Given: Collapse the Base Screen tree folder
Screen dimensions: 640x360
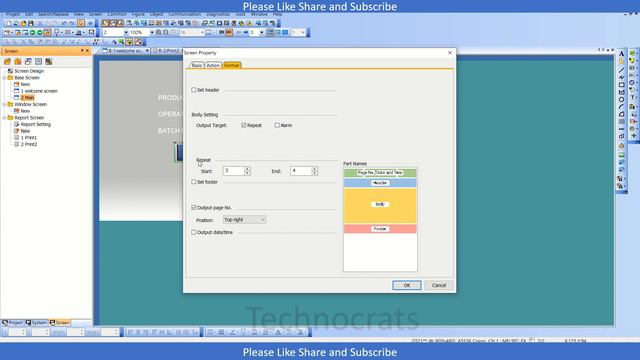Looking at the screenshot, I should [4, 78].
